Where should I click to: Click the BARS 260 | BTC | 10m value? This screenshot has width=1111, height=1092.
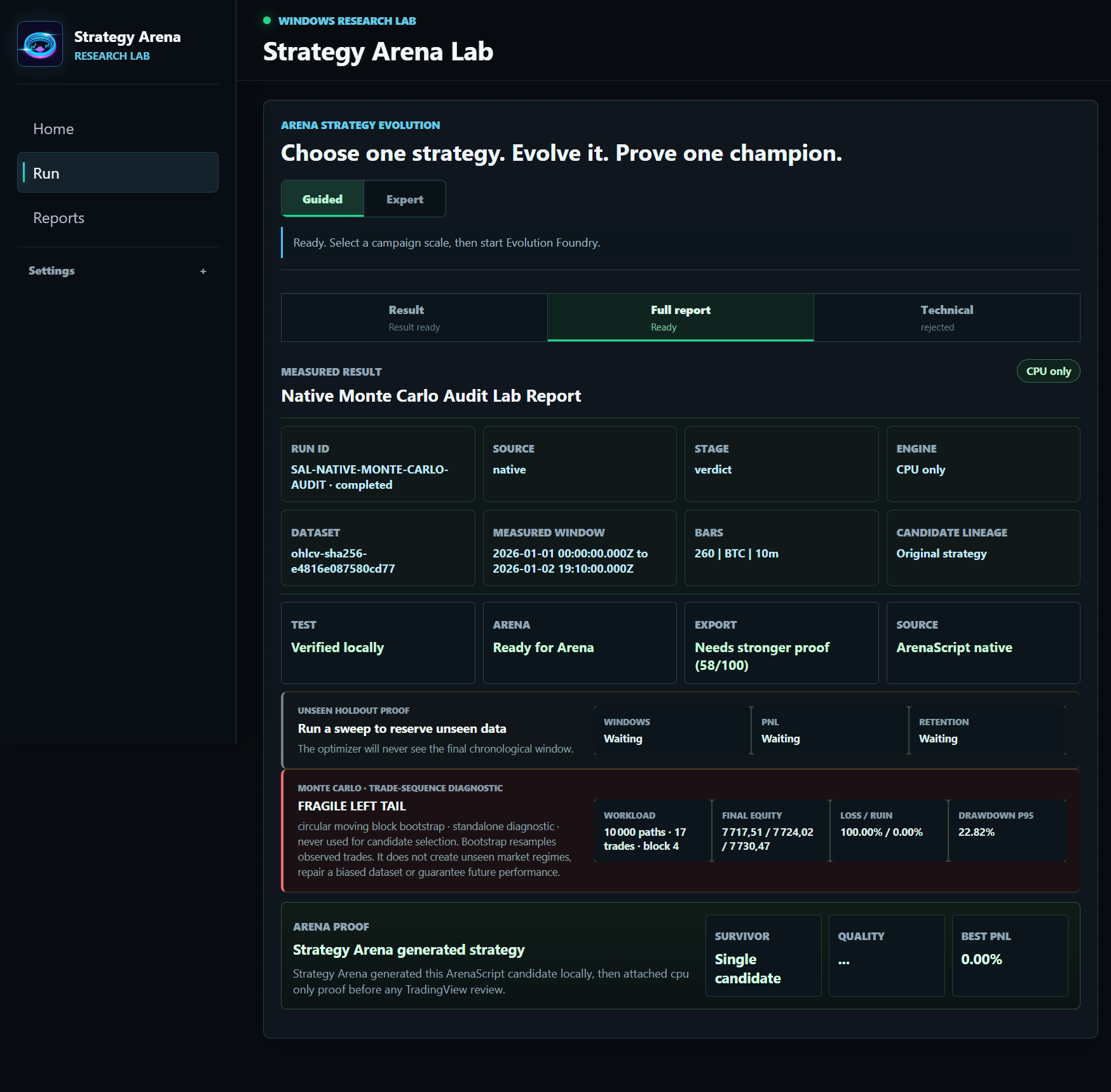737,554
